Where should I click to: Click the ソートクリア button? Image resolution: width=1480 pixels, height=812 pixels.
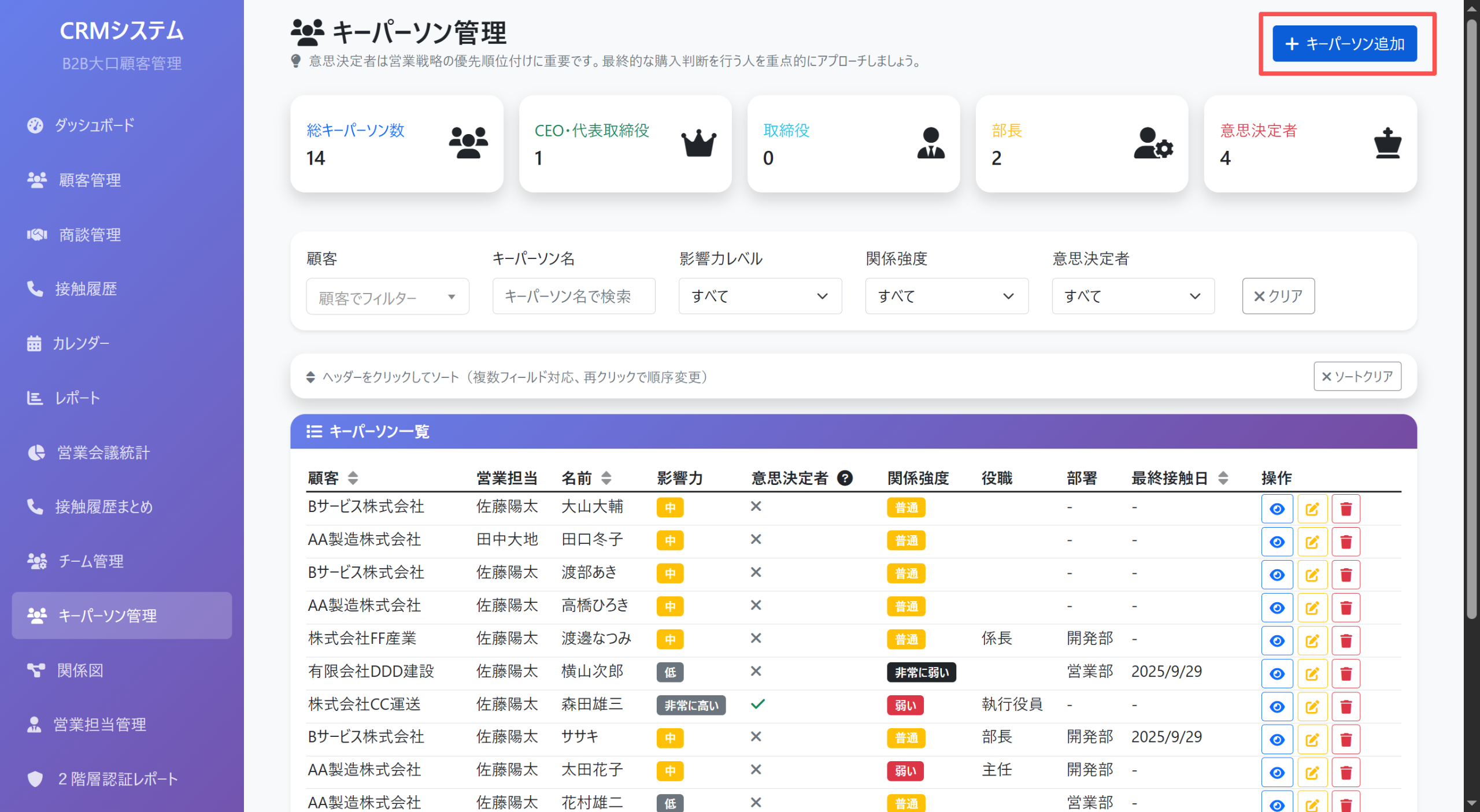(x=1357, y=376)
